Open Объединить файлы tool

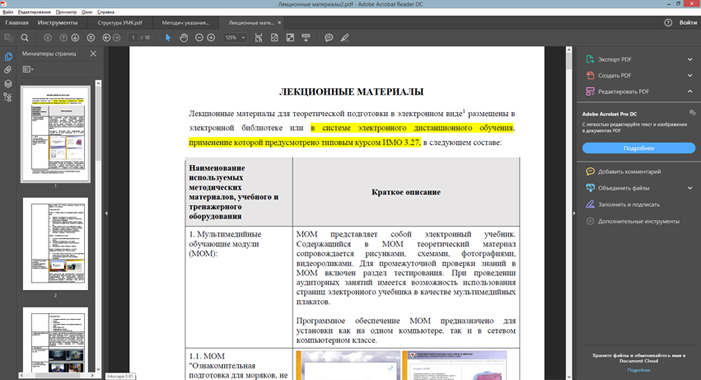click(624, 188)
